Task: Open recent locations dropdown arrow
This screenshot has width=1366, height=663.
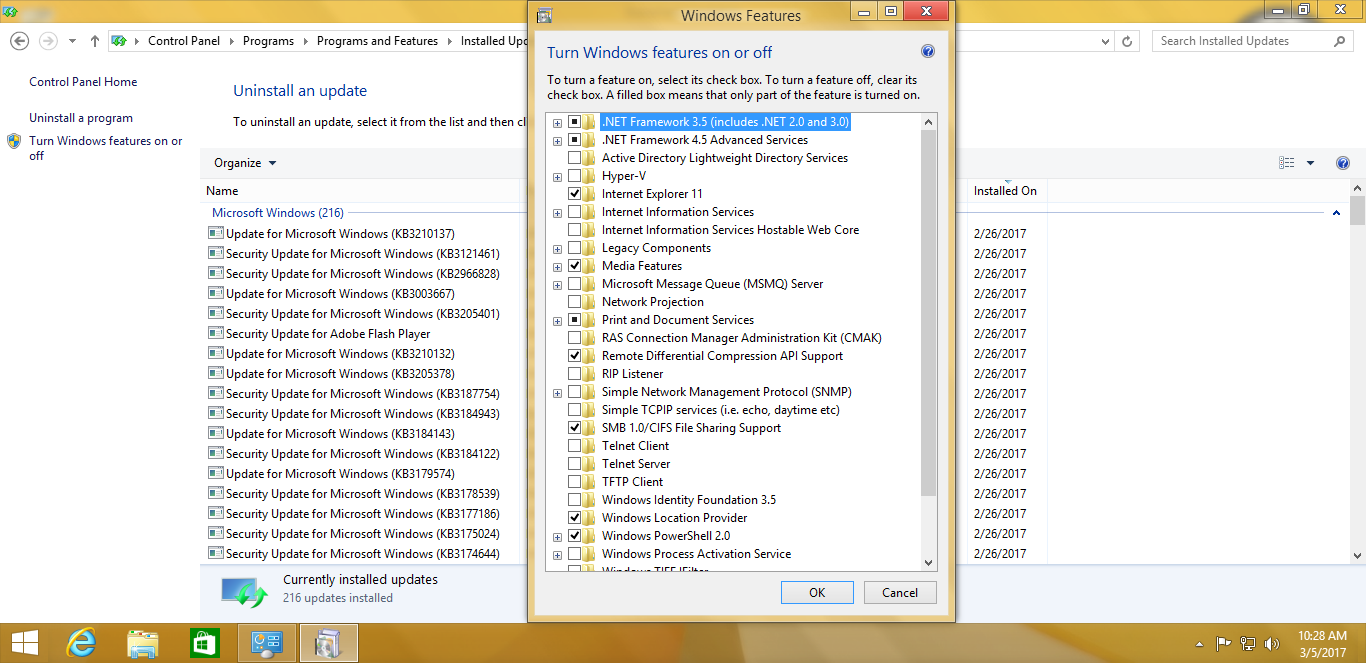Action: coord(72,41)
